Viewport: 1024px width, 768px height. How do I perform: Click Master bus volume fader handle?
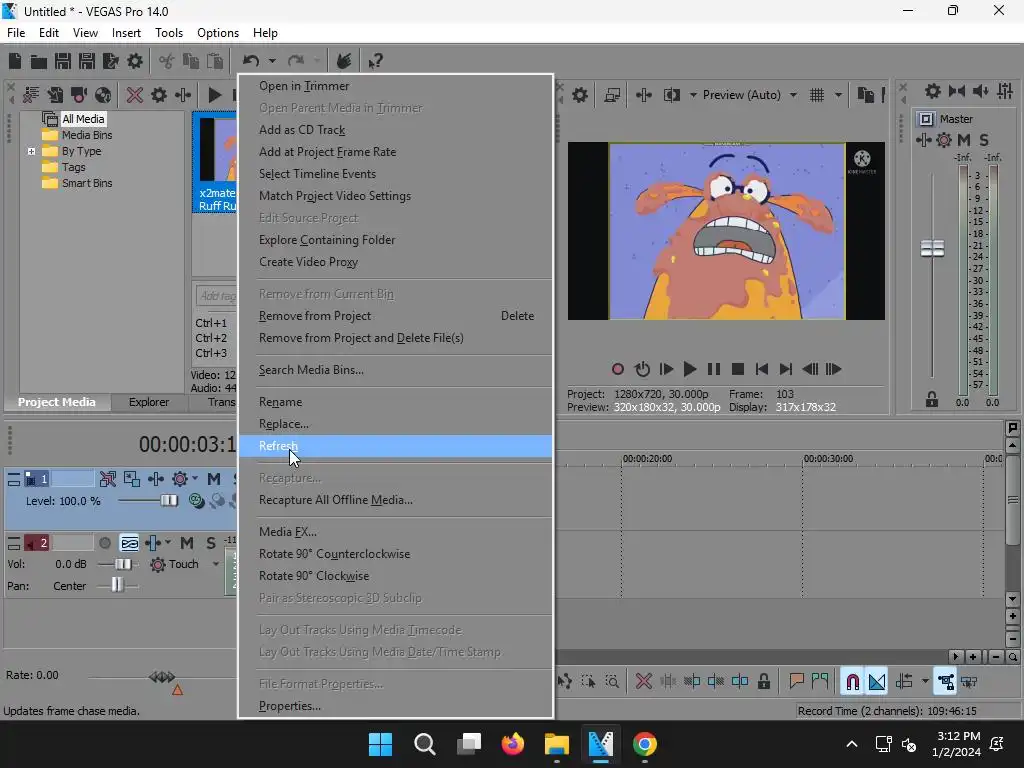point(933,248)
